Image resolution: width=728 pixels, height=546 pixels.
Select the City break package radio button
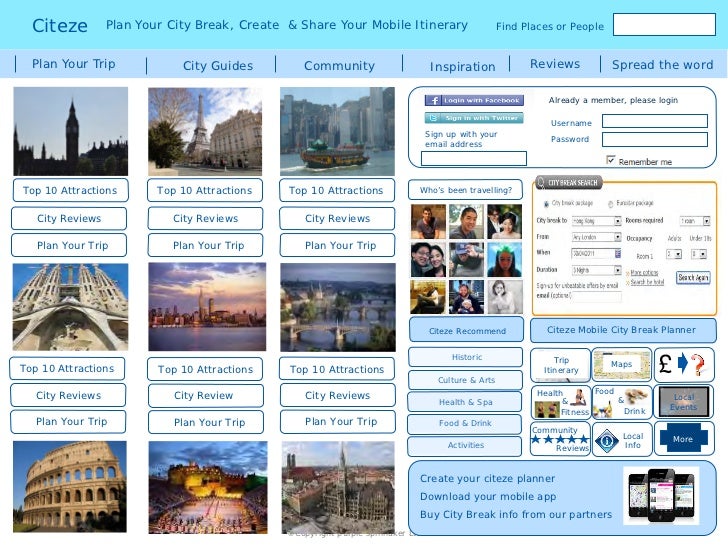pyautogui.click(x=546, y=204)
